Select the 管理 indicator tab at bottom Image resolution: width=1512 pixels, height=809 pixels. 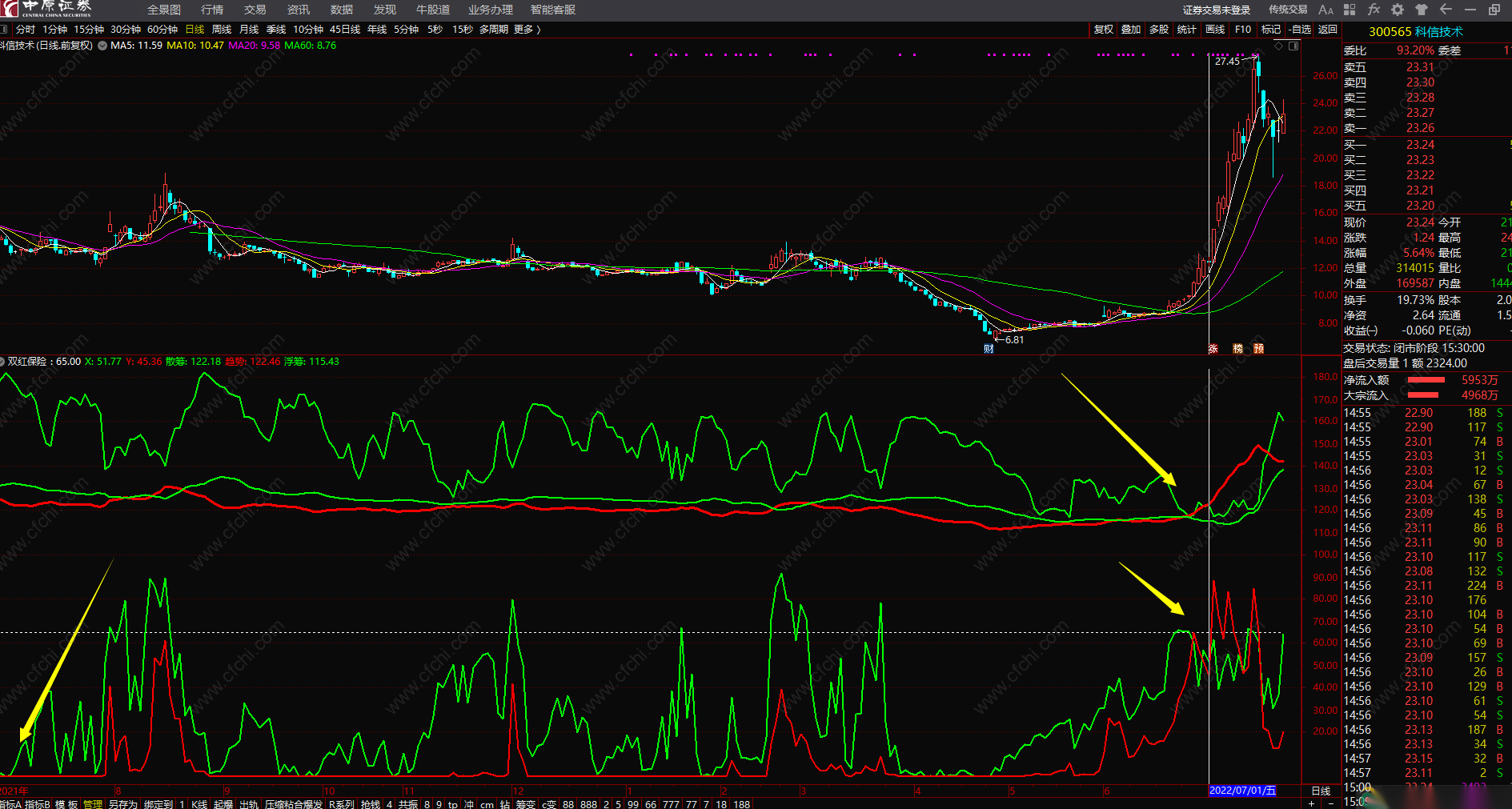point(93,804)
